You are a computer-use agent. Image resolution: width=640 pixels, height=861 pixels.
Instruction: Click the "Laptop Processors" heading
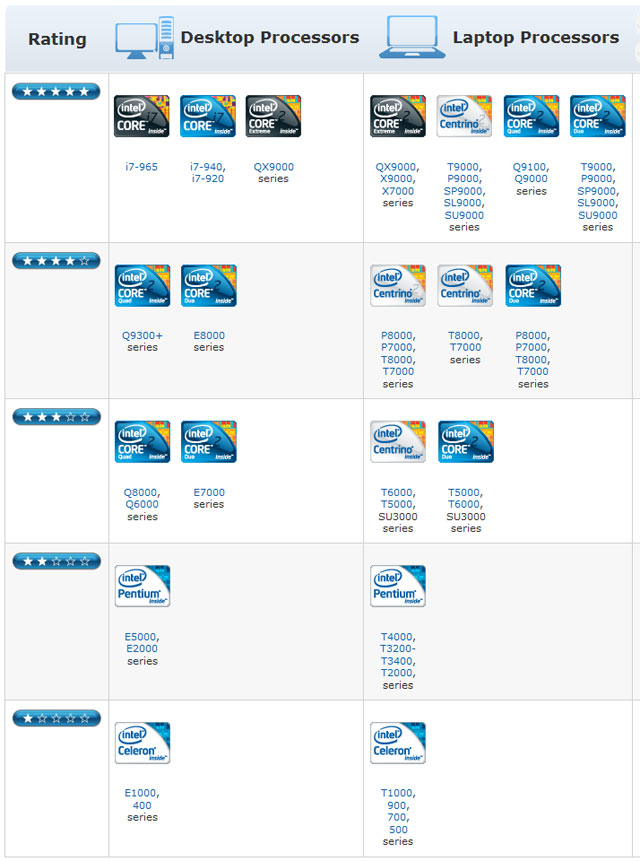pyautogui.click(x=536, y=37)
